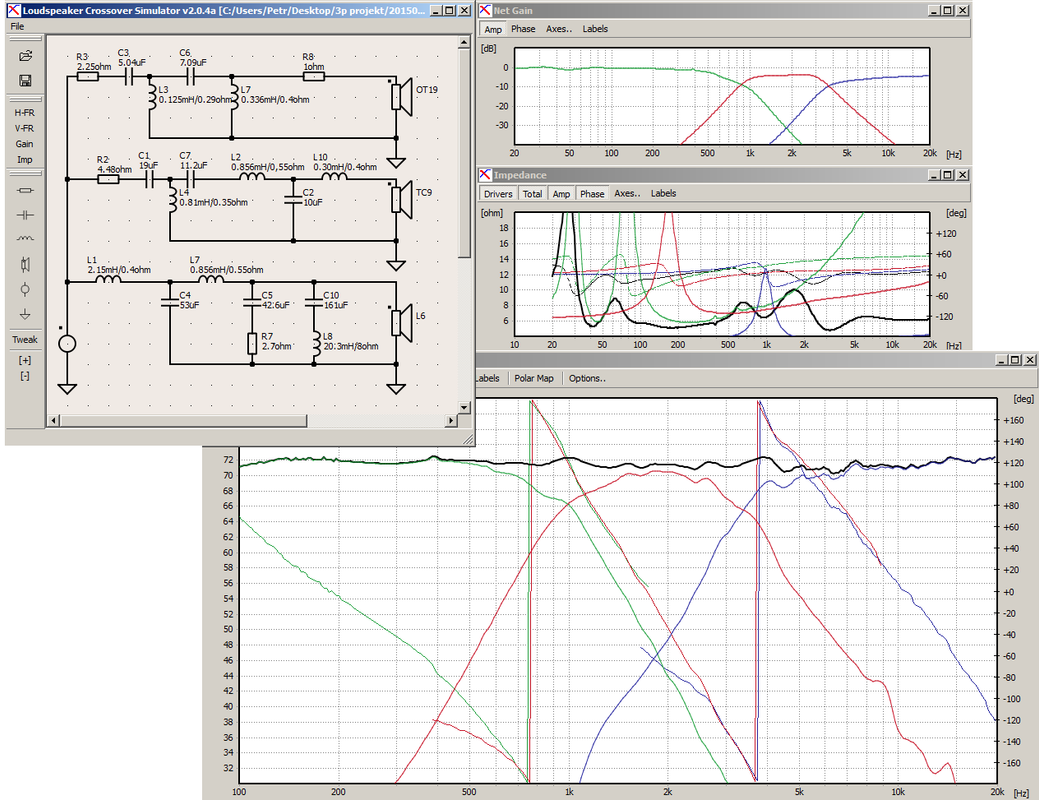Click the [+] zoom in button
Image resolution: width=1039 pixels, height=800 pixels.
[25, 361]
